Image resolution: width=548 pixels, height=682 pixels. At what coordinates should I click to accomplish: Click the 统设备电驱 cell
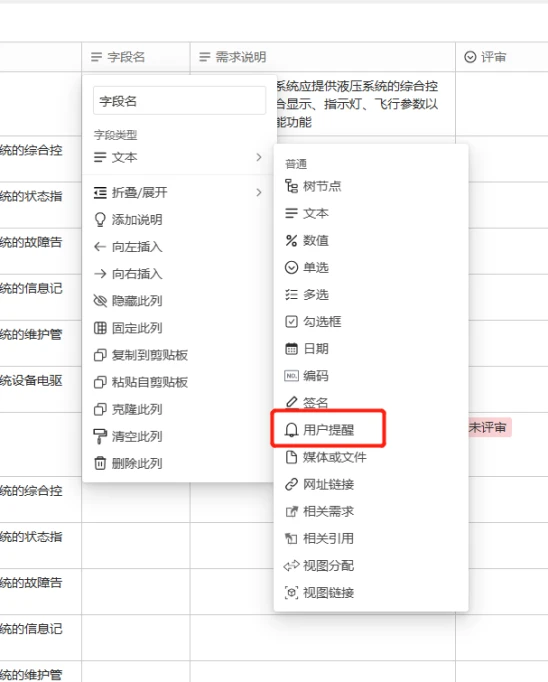(40, 389)
